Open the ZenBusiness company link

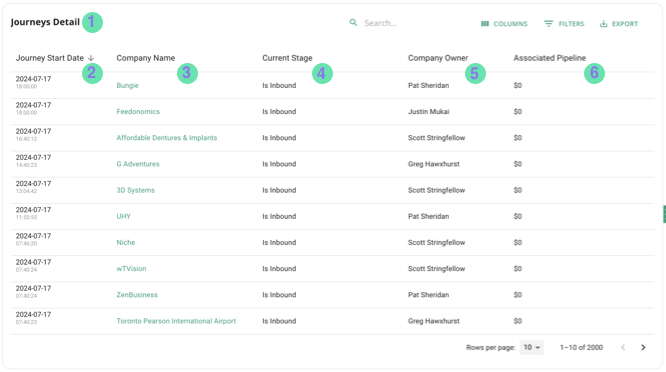[x=137, y=295]
